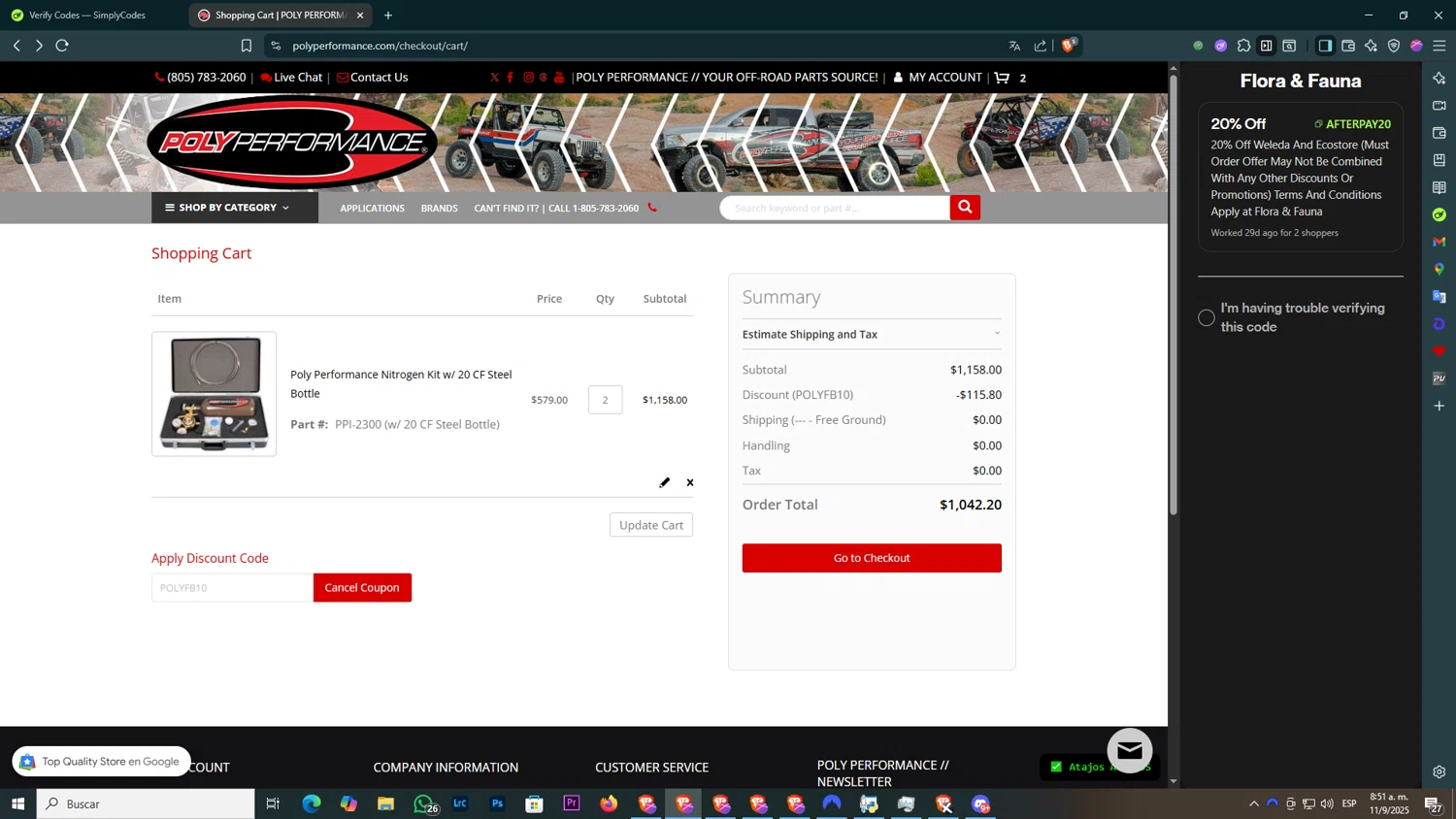Image resolution: width=1456 pixels, height=819 pixels.
Task: Click the red heart icon in sidebar
Action: pyautogui.click(x=1439, y=351)
